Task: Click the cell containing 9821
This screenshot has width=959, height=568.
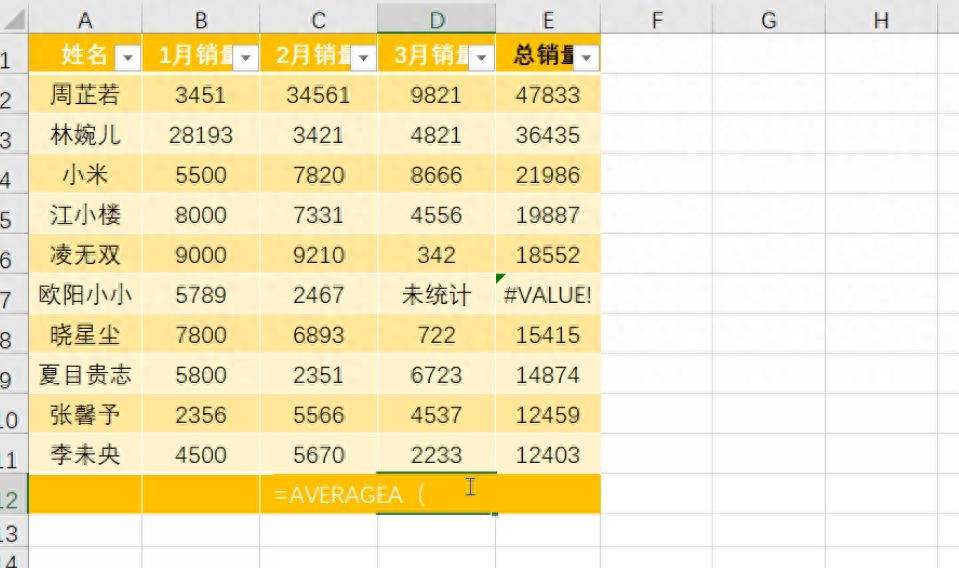Action: tap(436, 95)
